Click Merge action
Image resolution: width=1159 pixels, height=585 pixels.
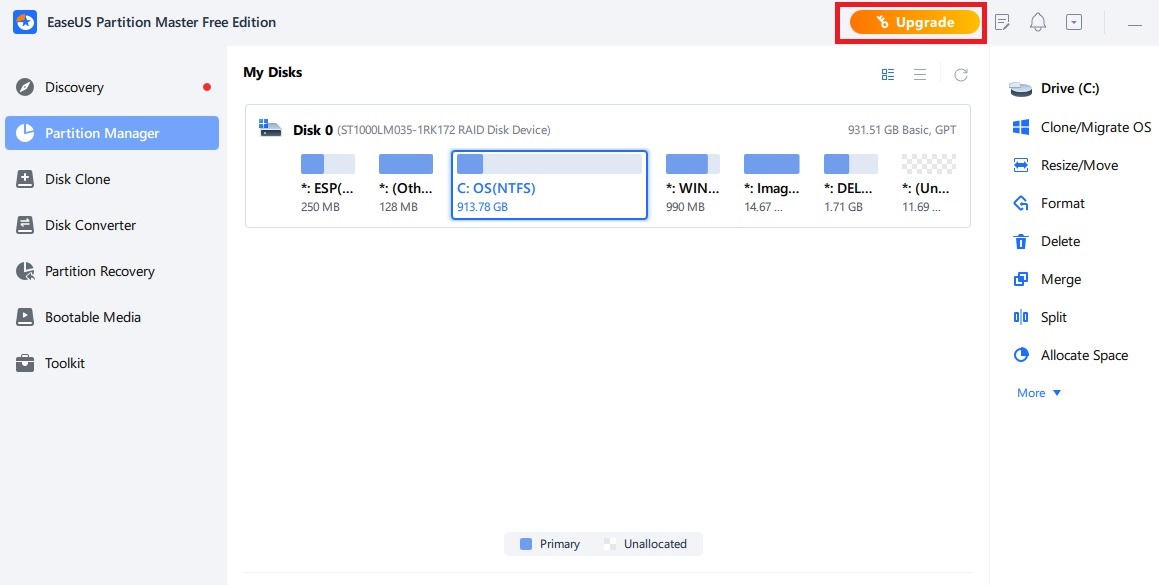pos(1047,280)
